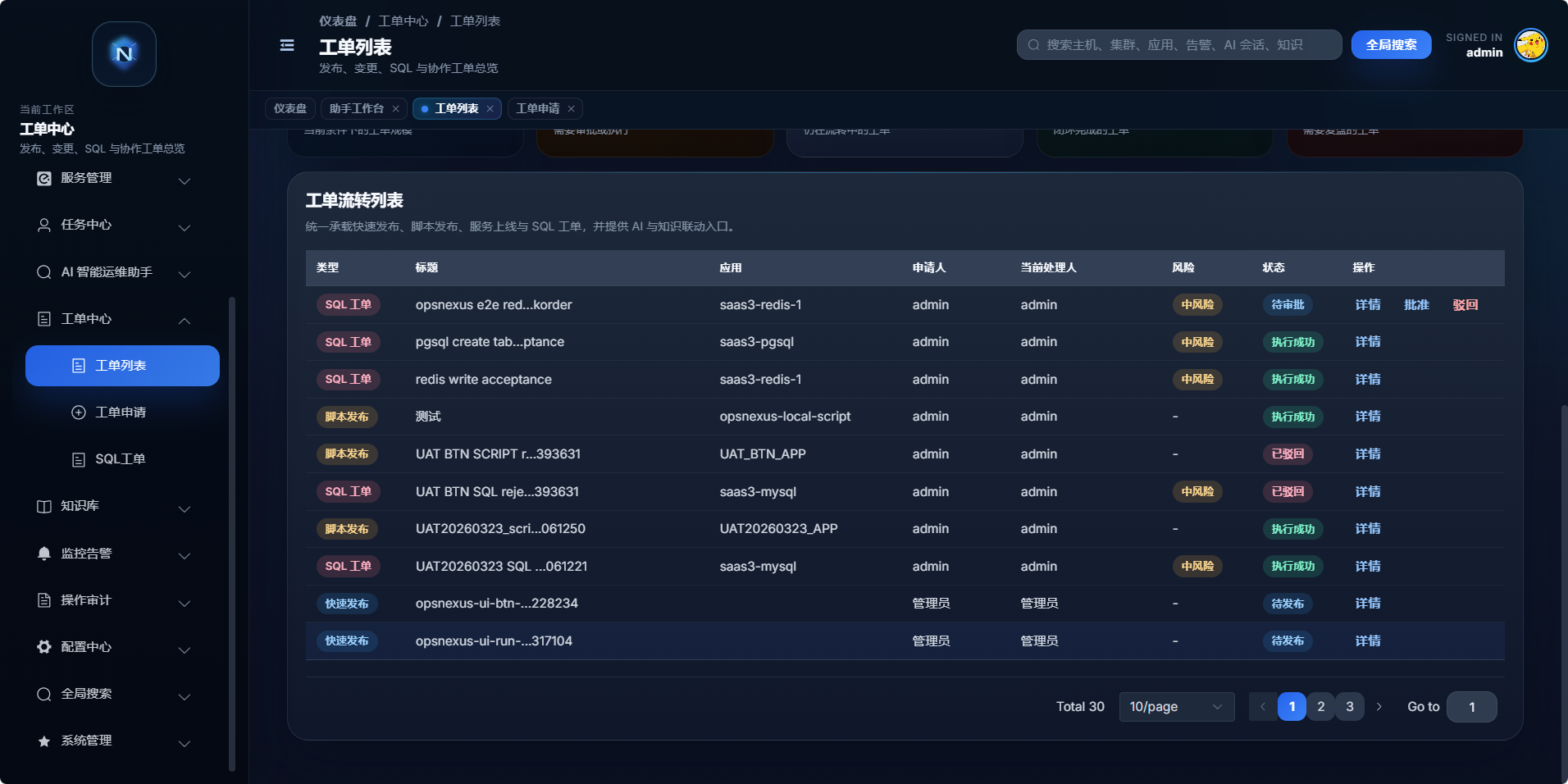1568x784 pixels.
Task: Switch to the 仪表盘 tab
Action: pyautogui.click(x=289, y=108)
